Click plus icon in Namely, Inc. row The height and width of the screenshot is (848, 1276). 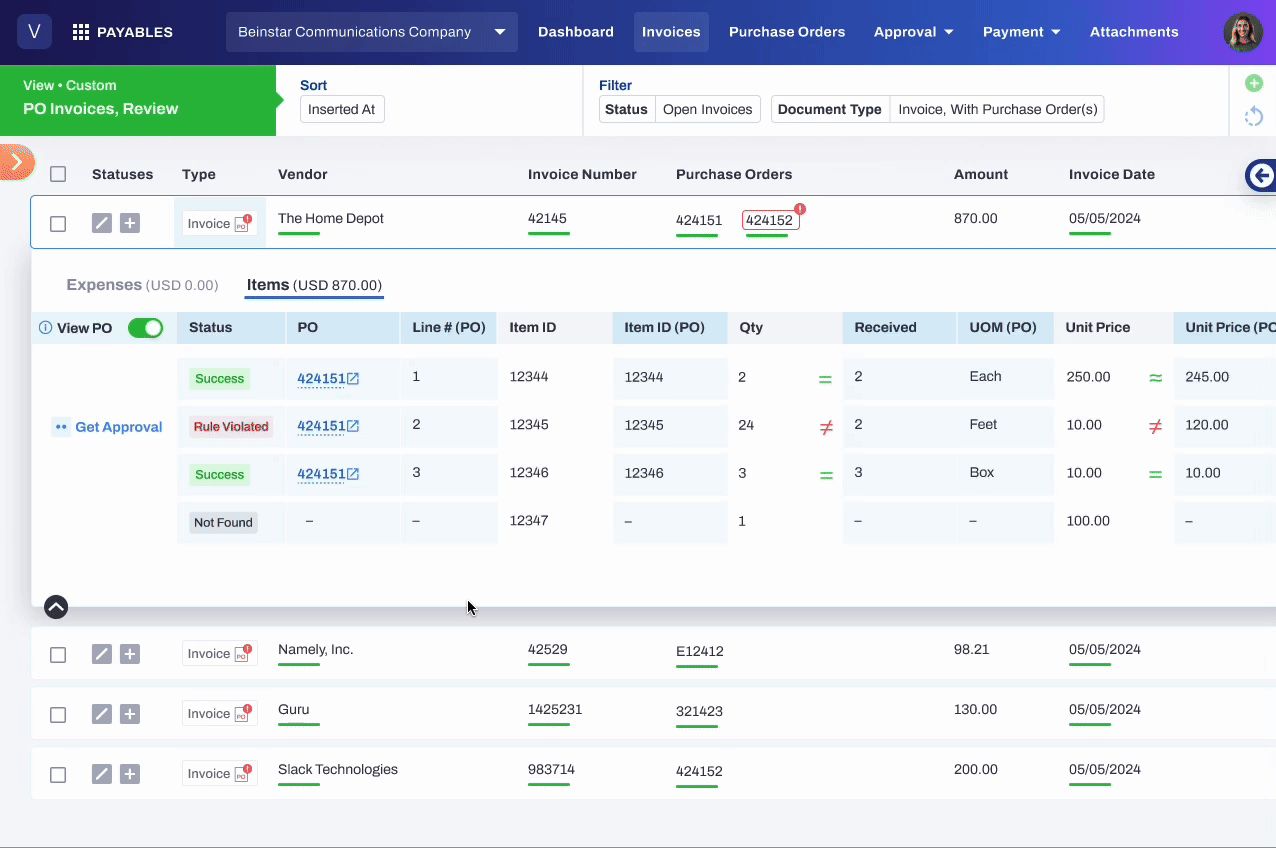[130, 654]
